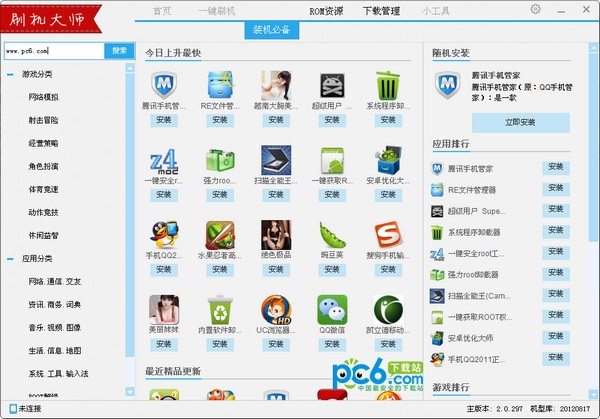Image resolution: width=600 pixels, height=419 pixels.
Task: Select the 音乐.视频.图像 app category
Action: 55,328
